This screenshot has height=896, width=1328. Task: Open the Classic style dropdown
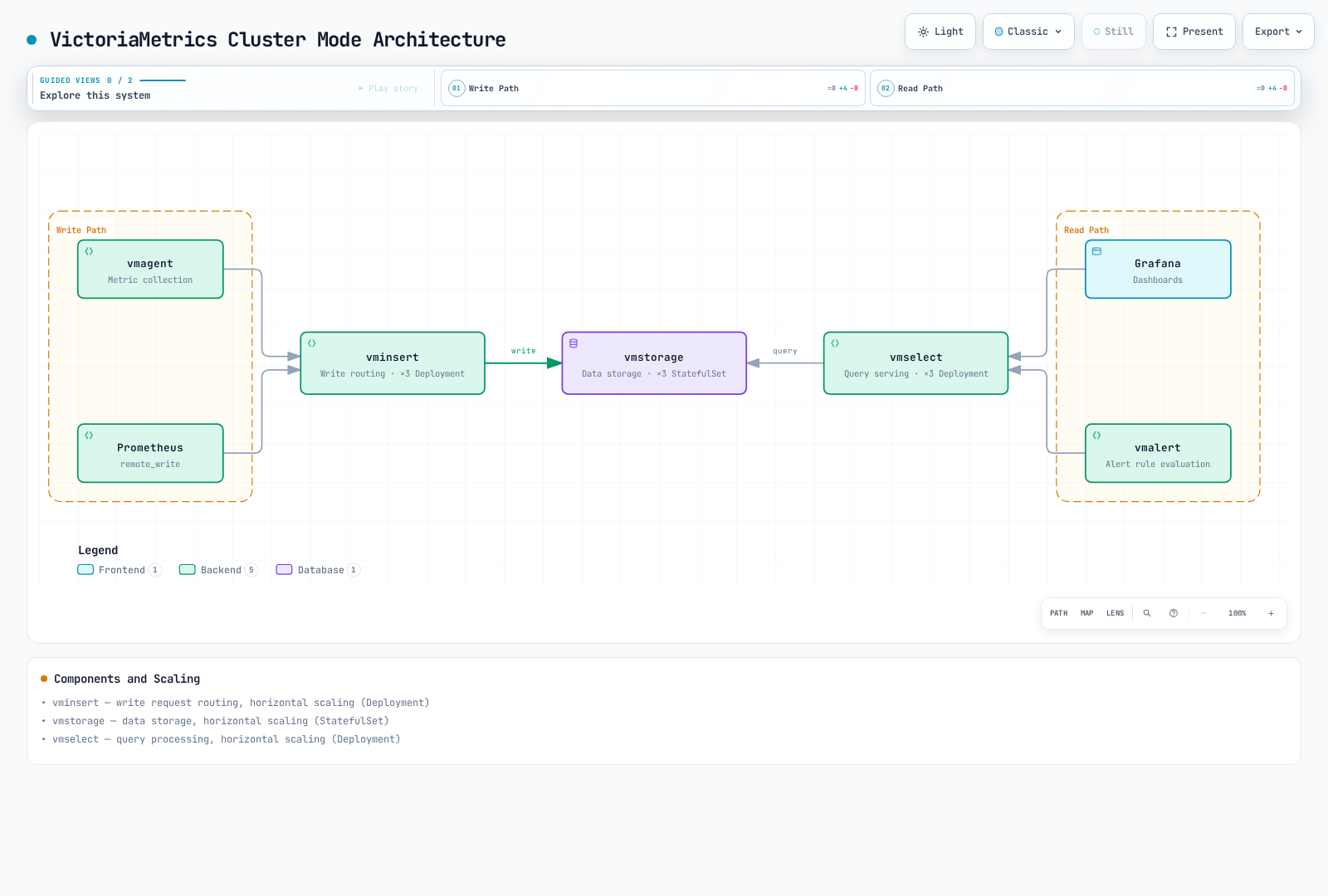pos(1028,32)
